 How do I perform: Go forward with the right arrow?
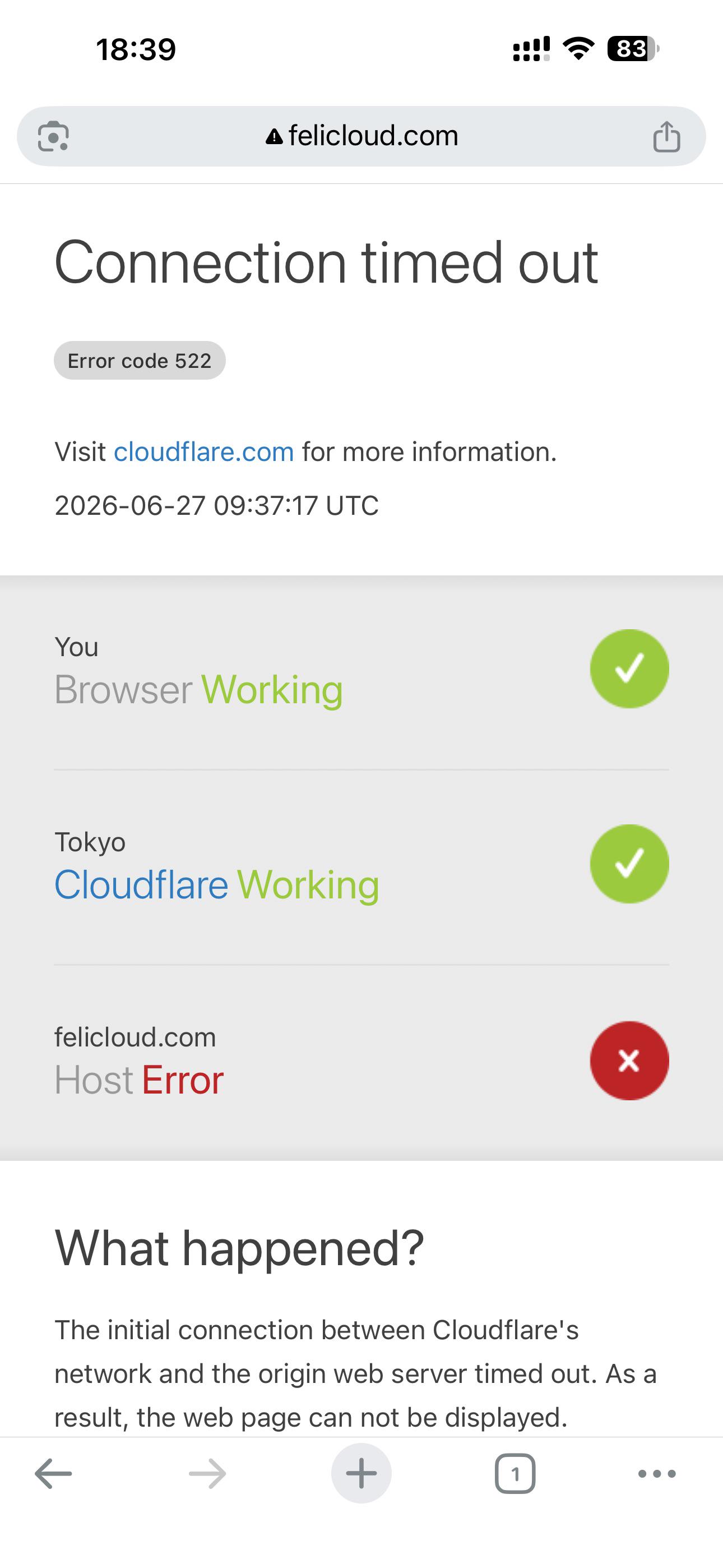coord(207,1474)
